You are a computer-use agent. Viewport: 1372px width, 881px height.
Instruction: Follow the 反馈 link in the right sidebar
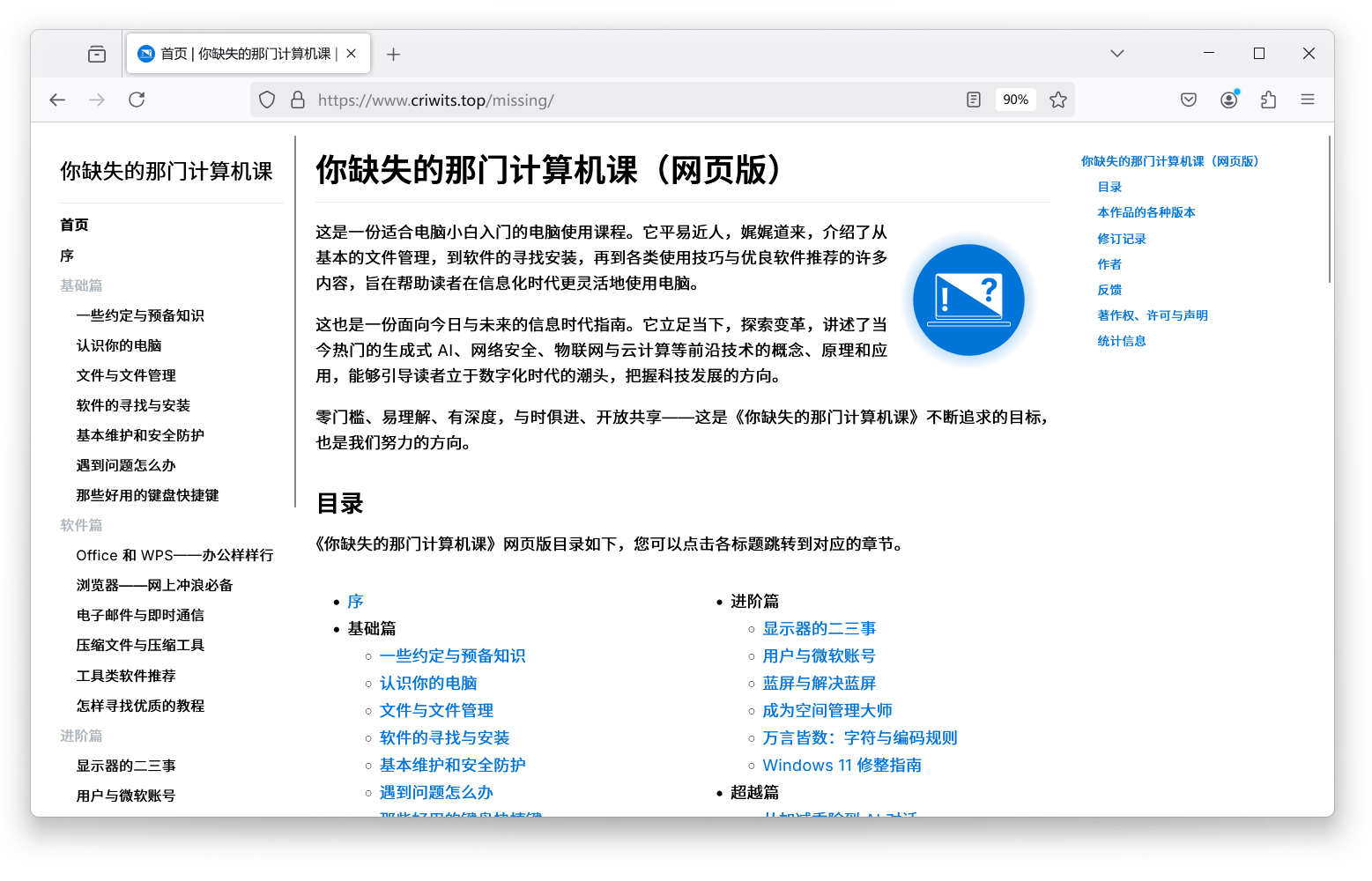pyautogui.click(x=1109, y=289)
